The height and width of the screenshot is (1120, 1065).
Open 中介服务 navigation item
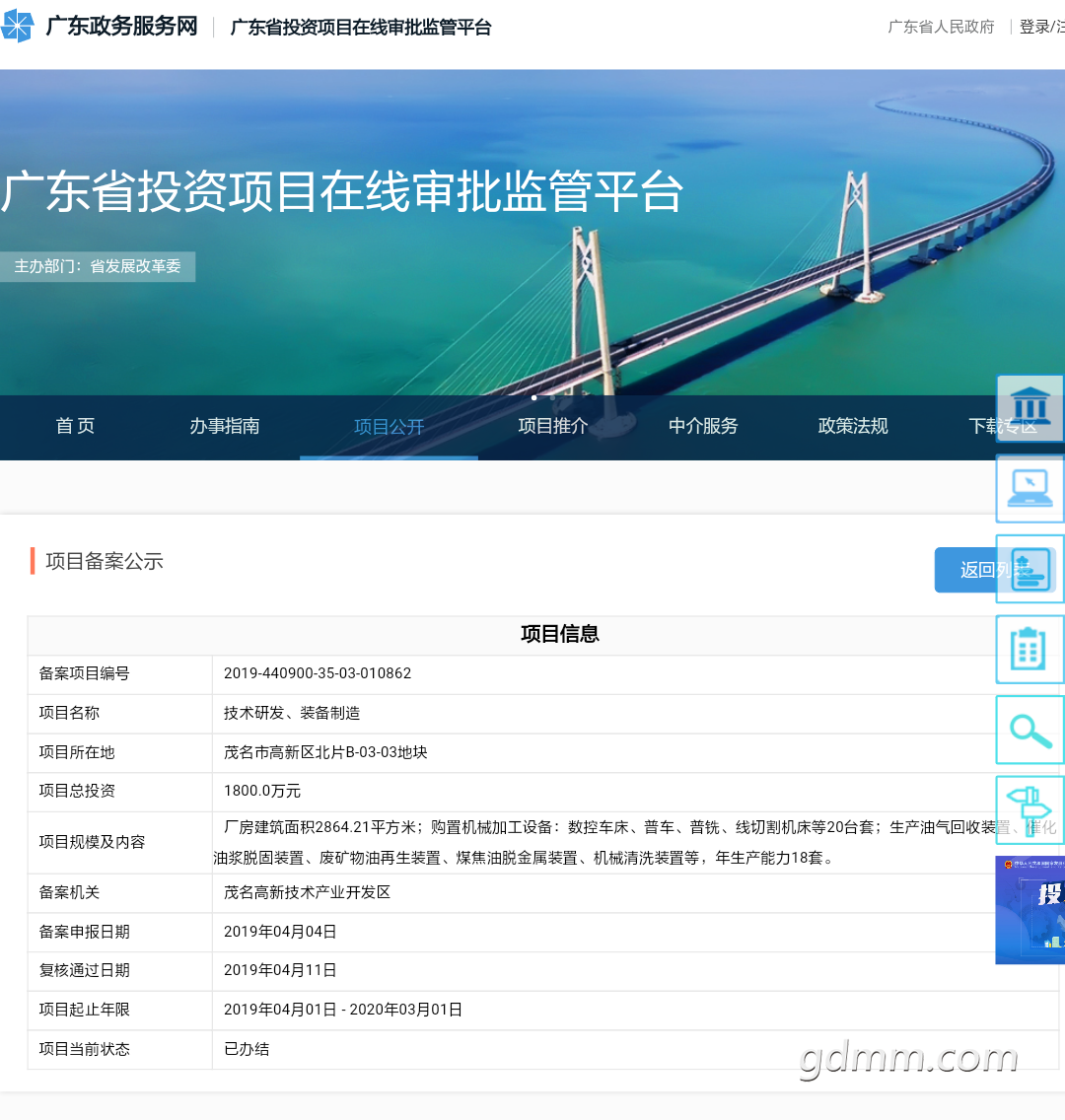point(703,427)
